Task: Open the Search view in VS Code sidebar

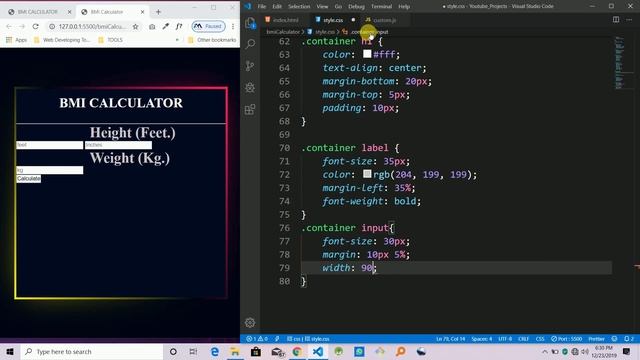Action: pyautogui.click(x=250, y=44)
